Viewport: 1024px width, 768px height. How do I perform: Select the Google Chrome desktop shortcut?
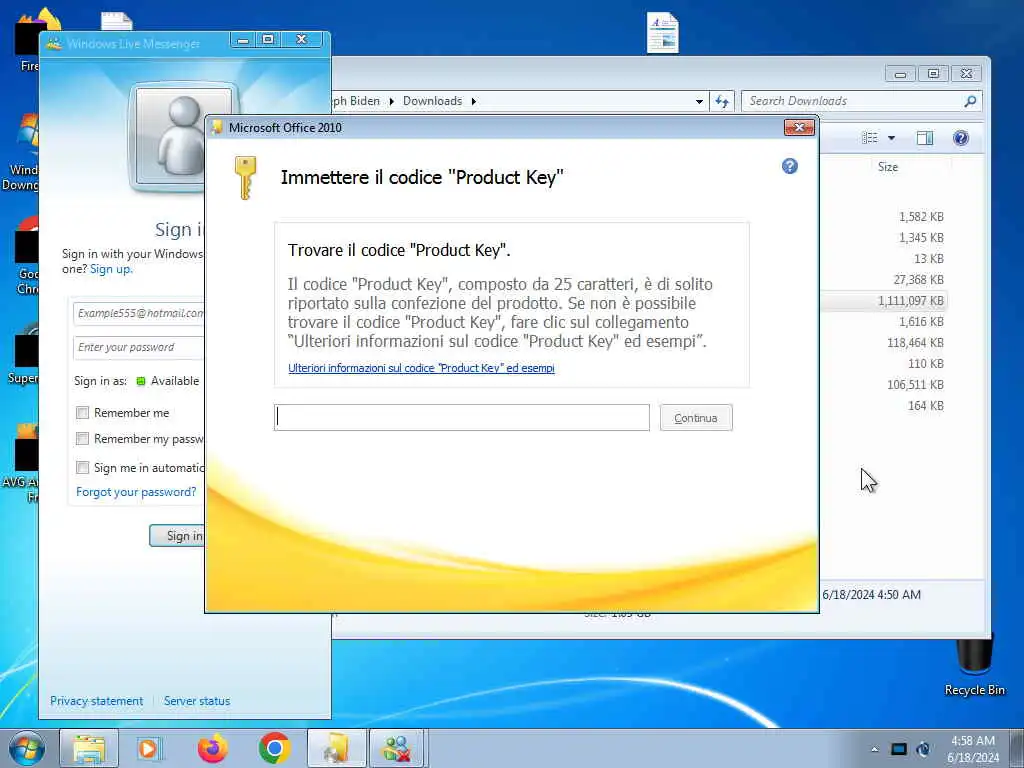(x=27, y=256)
